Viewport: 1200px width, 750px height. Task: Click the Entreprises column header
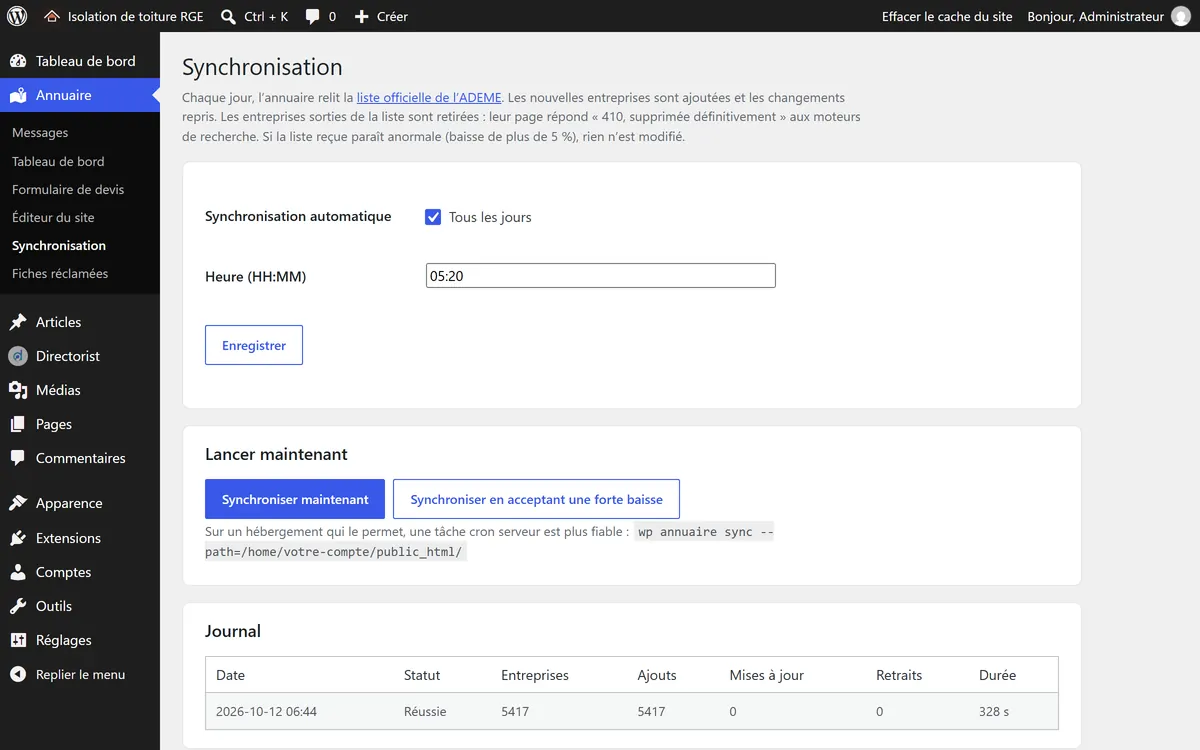point(535,675)
